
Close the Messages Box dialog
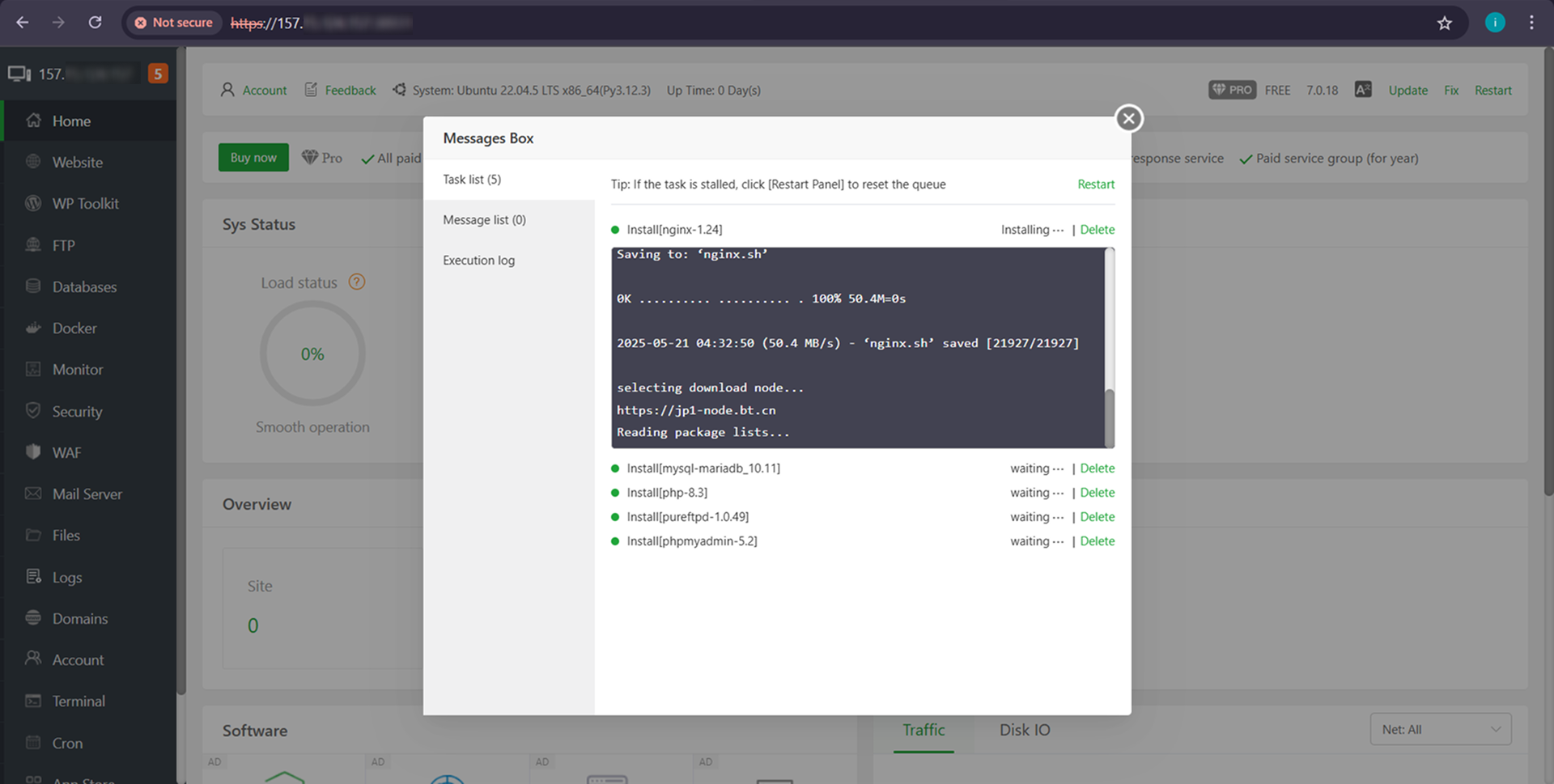(1128, 119)
